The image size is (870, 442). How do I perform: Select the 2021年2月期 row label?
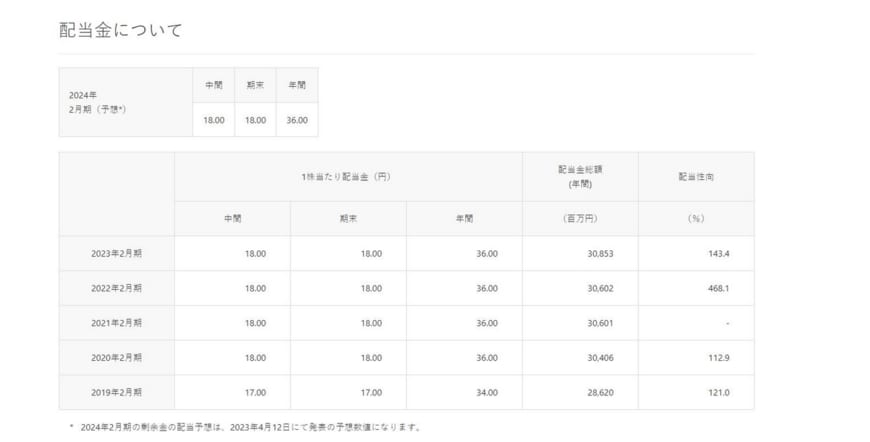(117, 323)
